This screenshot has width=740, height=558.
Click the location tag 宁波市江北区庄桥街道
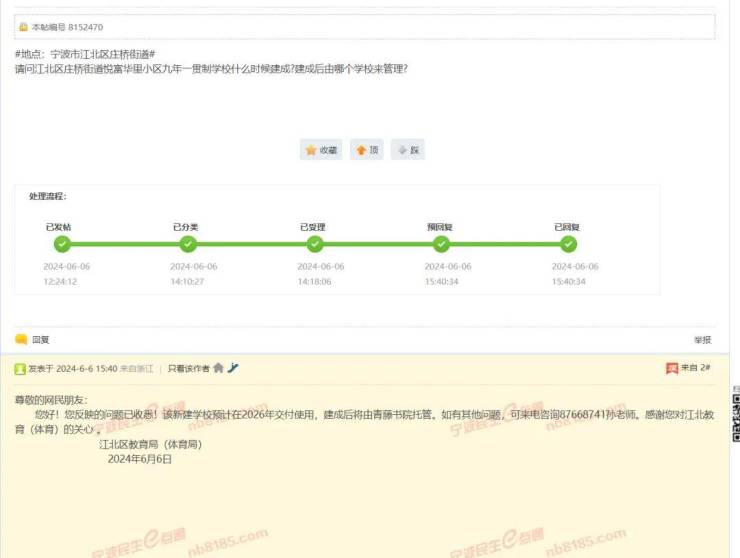(100, 54)
